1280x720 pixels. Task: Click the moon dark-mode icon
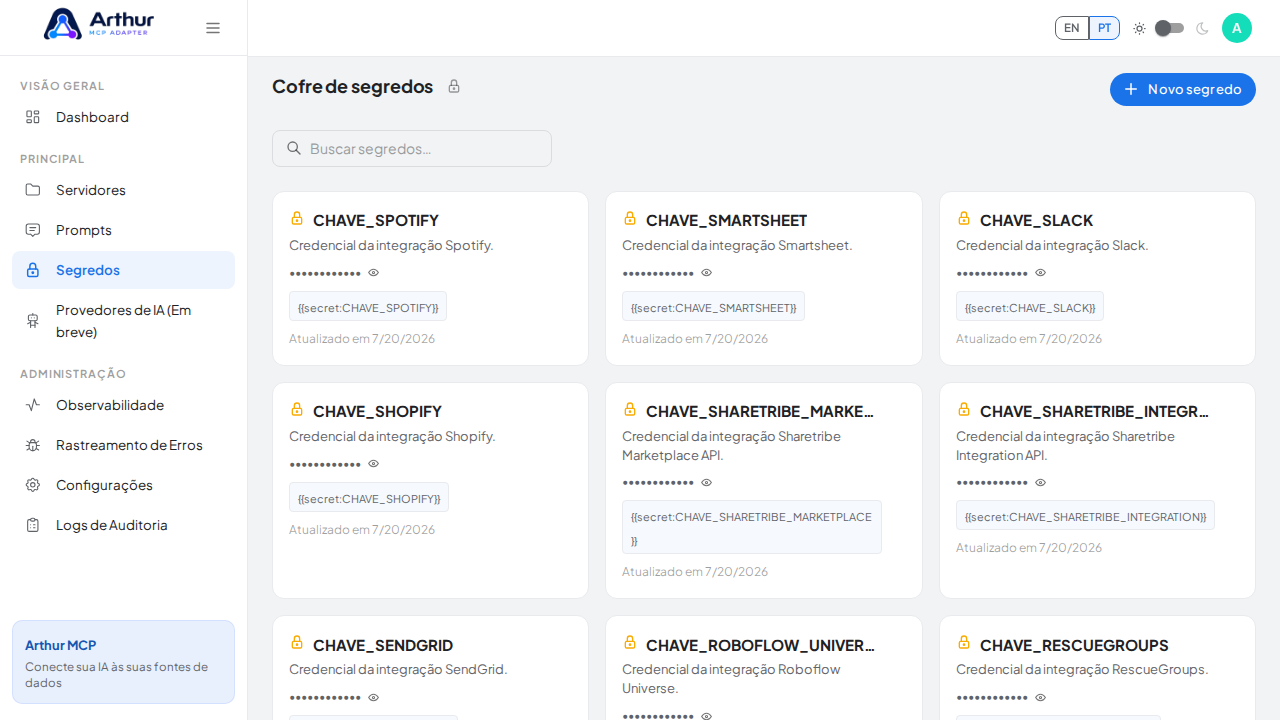pyautogui.click(x=1202, y=28)
